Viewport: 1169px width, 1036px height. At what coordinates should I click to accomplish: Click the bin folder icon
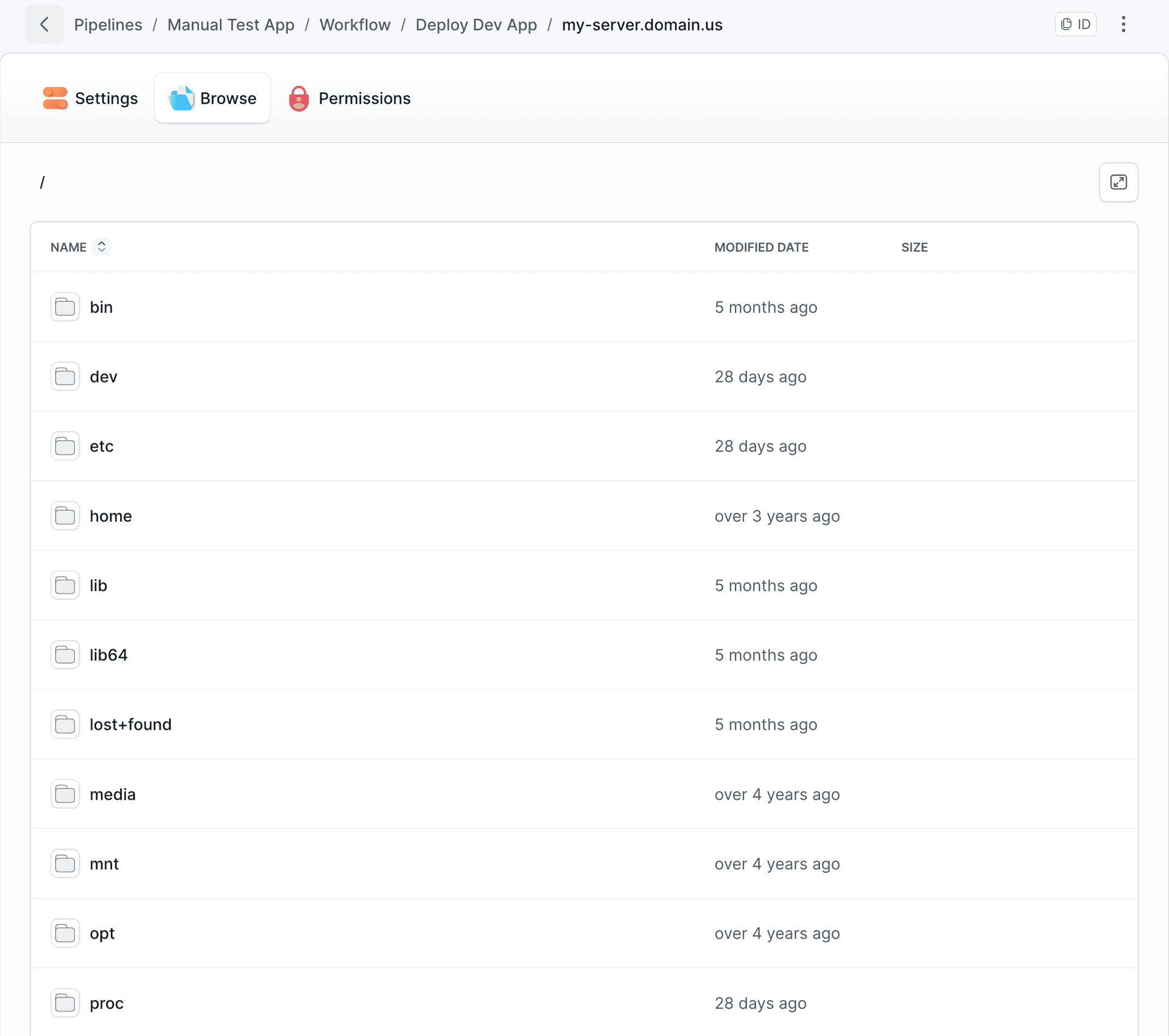[65, 307]
